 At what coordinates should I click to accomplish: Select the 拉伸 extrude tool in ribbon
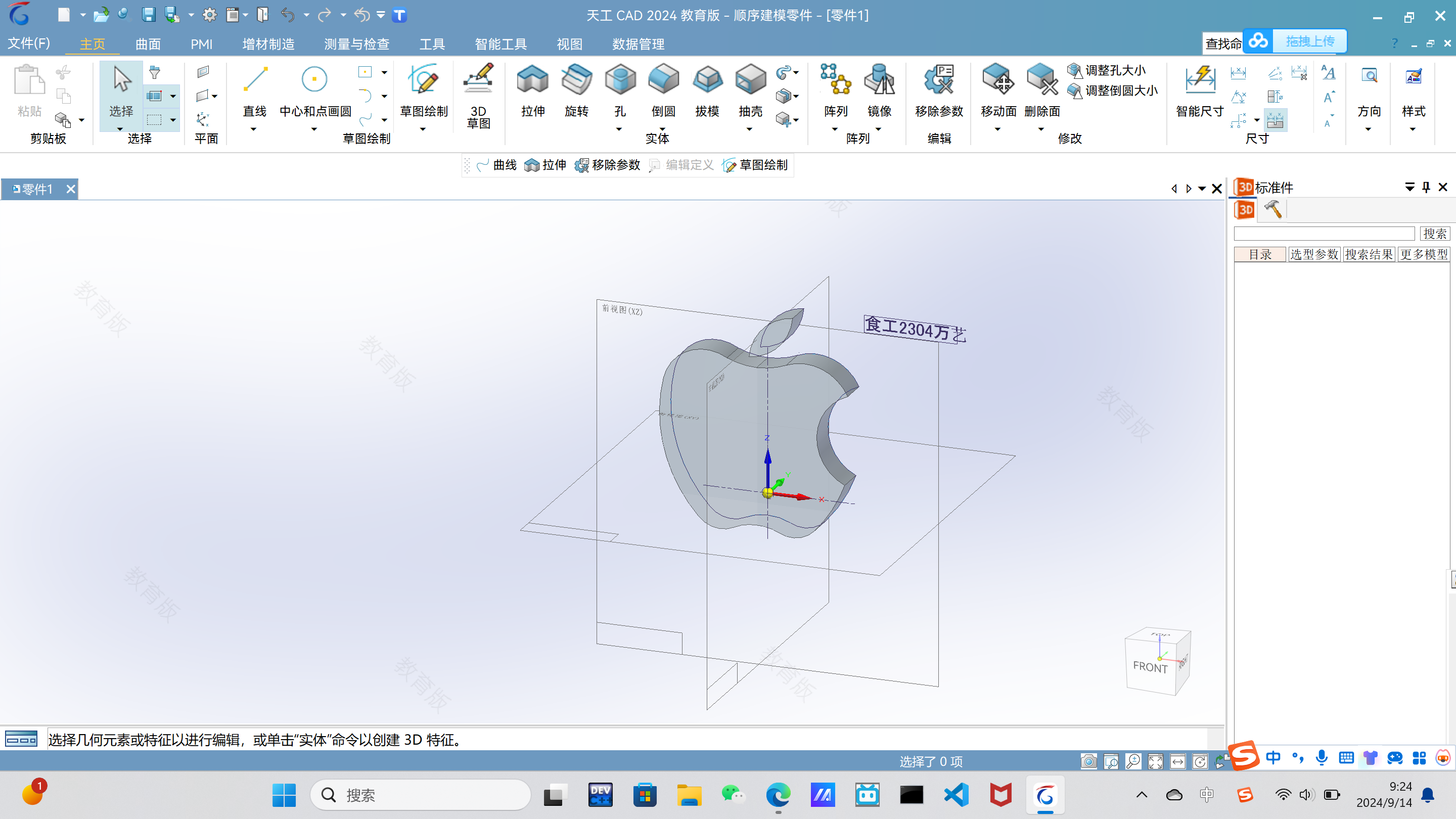pos(532,90)
